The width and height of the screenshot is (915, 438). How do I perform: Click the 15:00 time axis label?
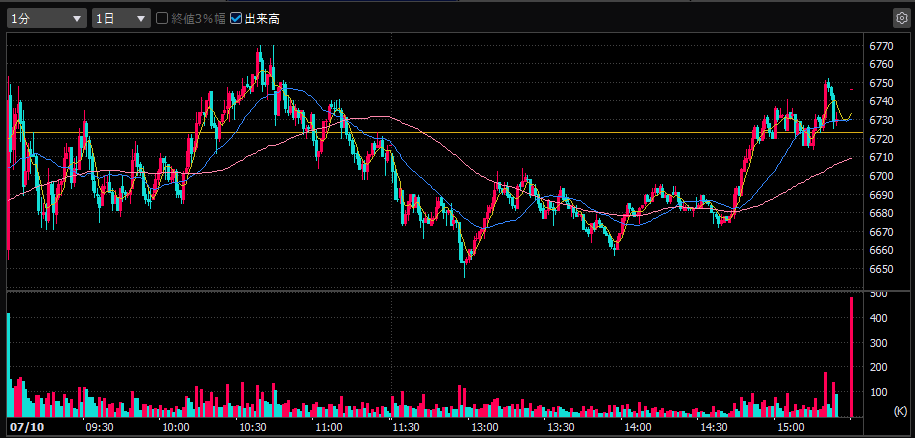[x=791, y=426]
